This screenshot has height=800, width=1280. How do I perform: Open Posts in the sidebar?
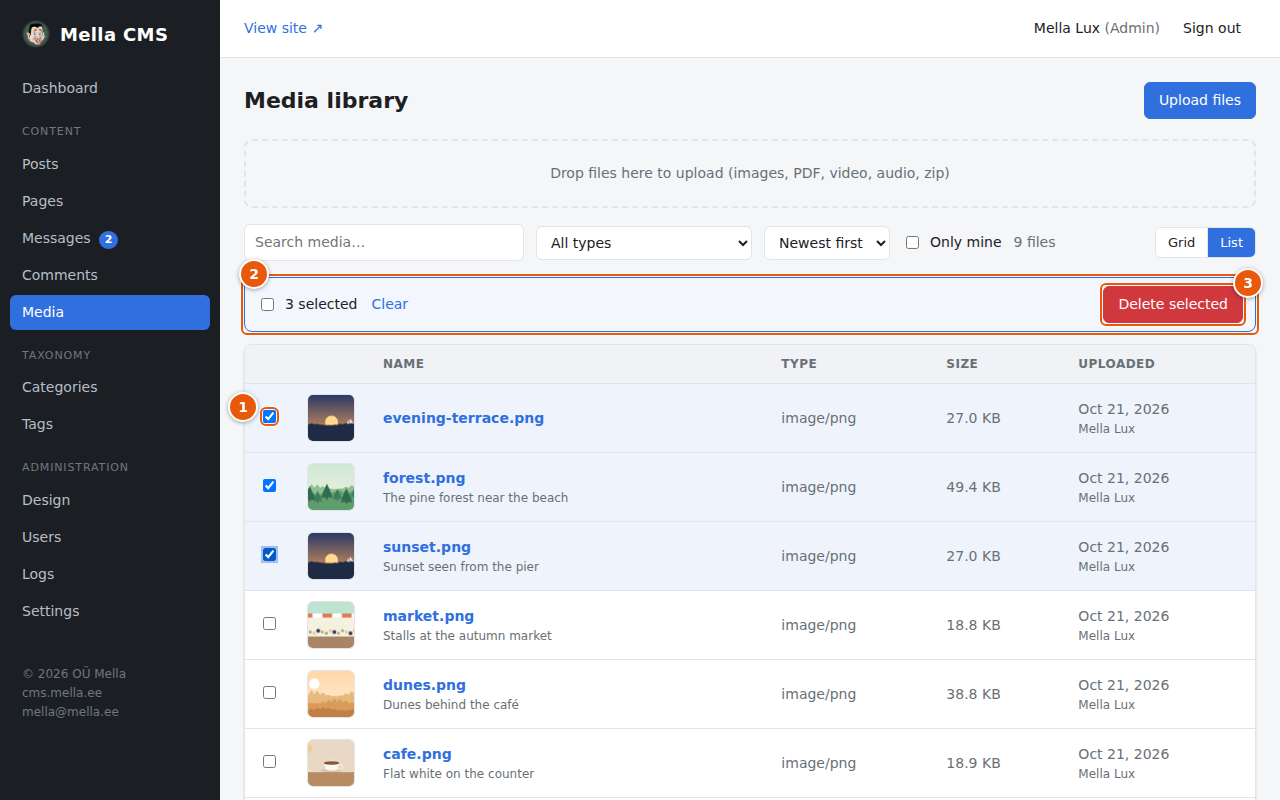[x=110, y=164]
